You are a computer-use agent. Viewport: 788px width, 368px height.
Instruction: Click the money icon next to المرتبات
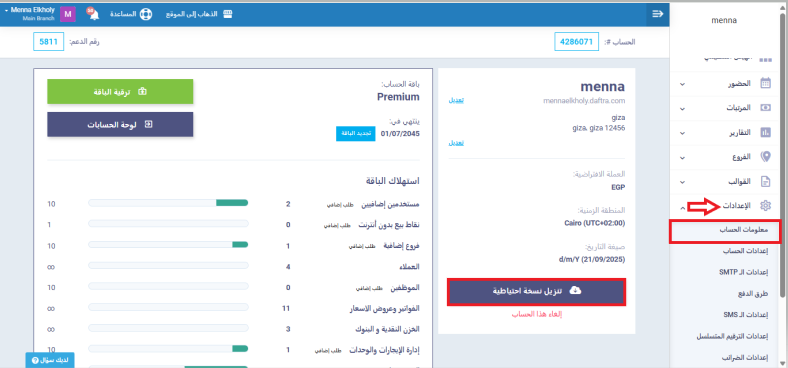tap(765, 108)
